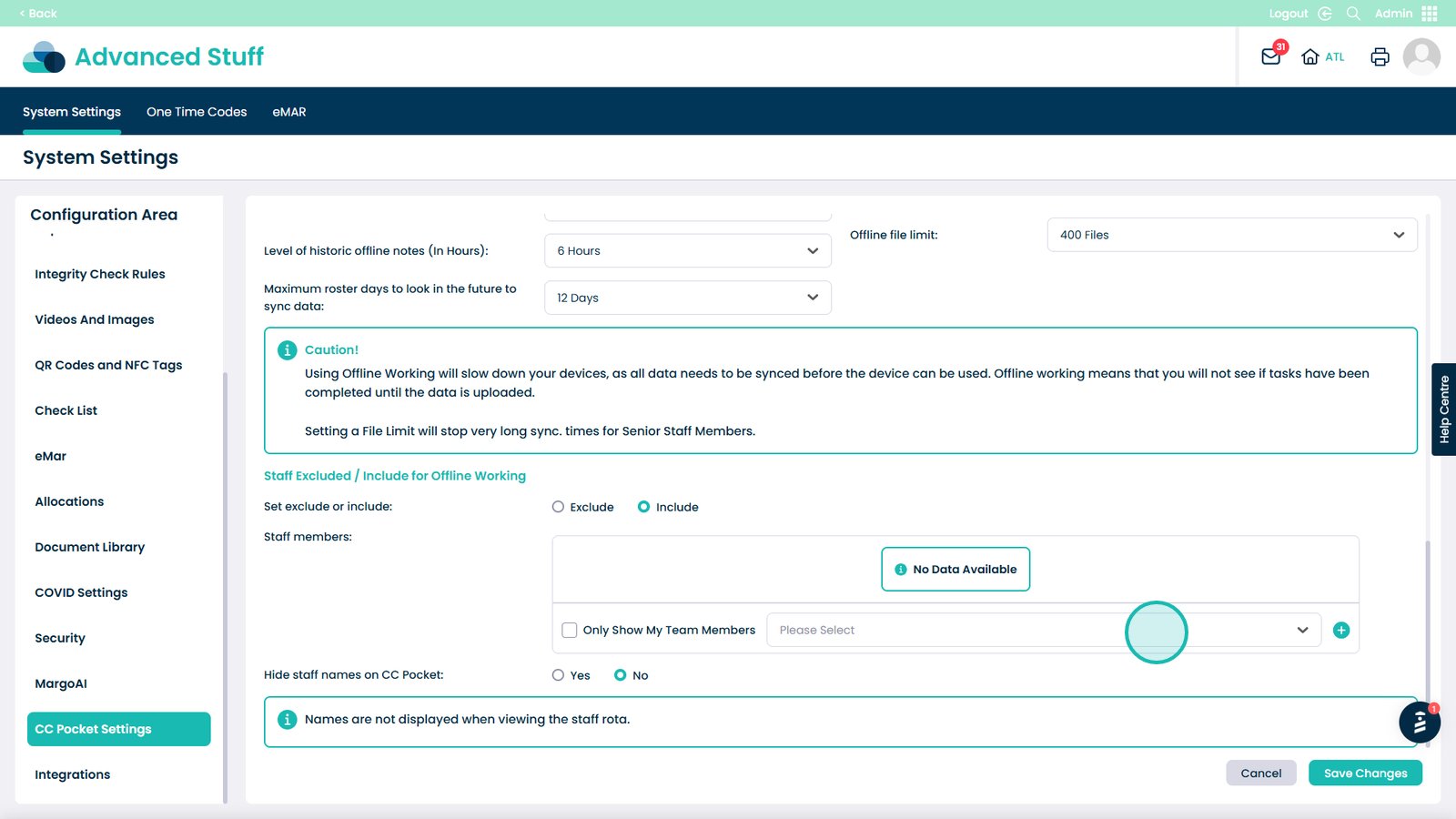This screenshot has height=819, width=1456.
Task: Open the user profile avatar
Action: pos(1421,56)
